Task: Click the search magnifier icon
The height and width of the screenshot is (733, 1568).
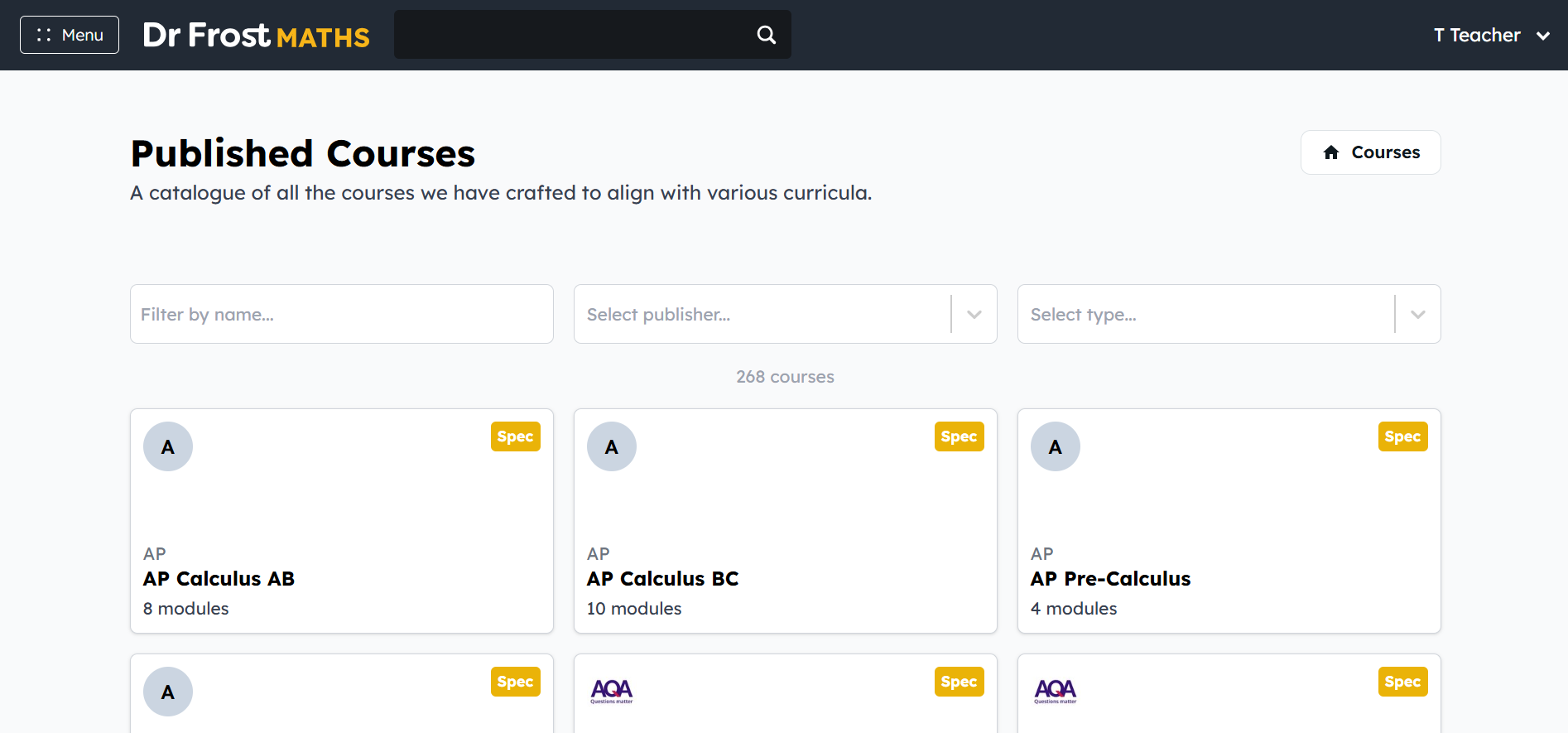Action: [767, 35]
